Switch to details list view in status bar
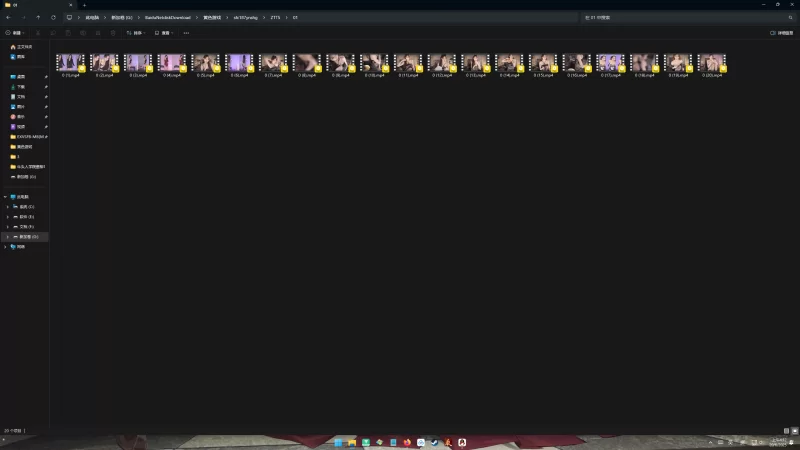 [786, 430]
